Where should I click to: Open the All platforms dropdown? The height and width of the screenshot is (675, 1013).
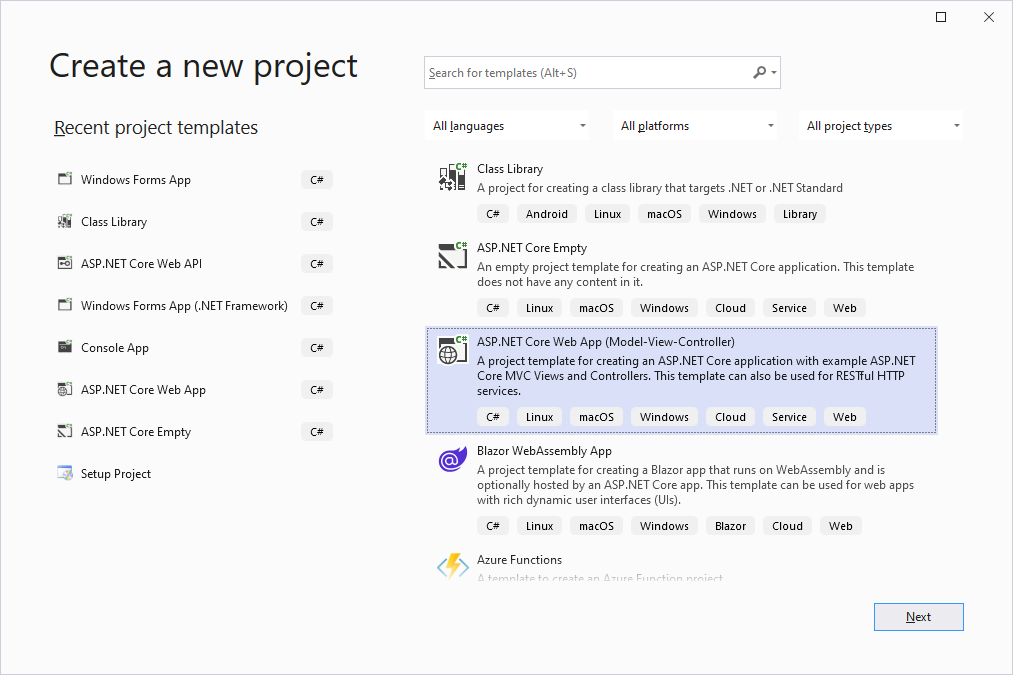pos(695,125)
